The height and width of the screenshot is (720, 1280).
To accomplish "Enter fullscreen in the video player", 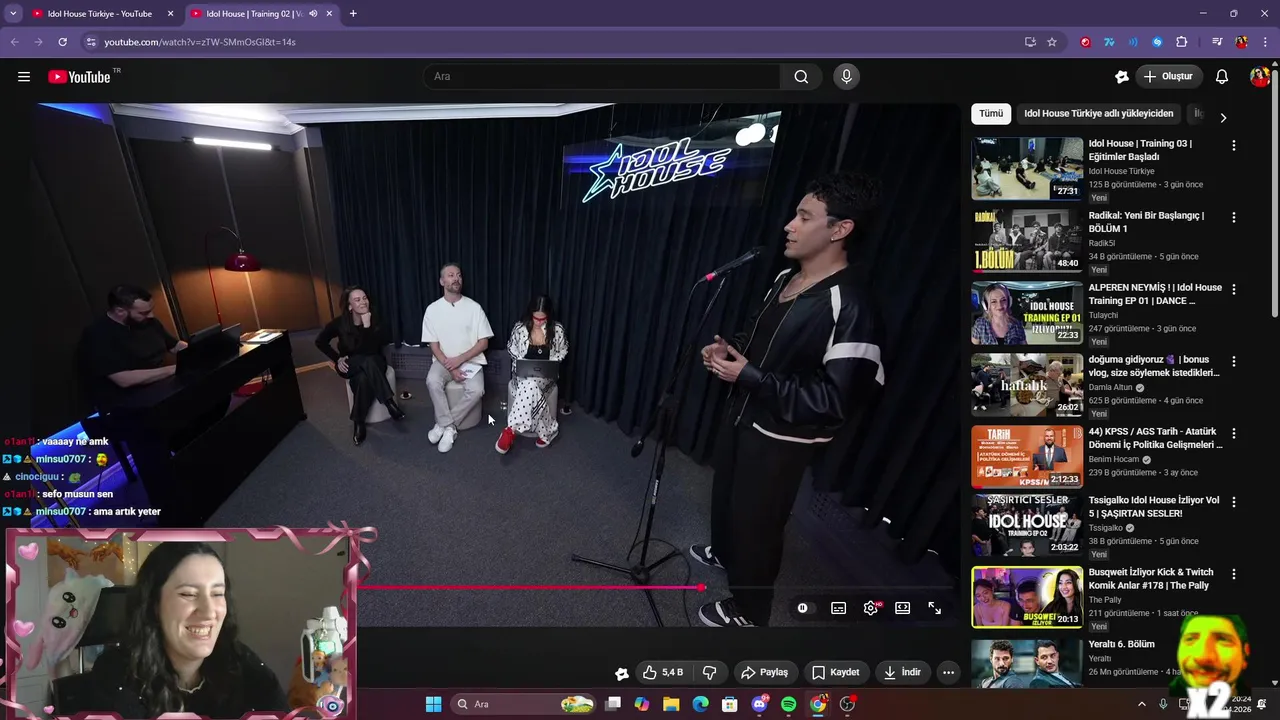I will click(935, 608).
